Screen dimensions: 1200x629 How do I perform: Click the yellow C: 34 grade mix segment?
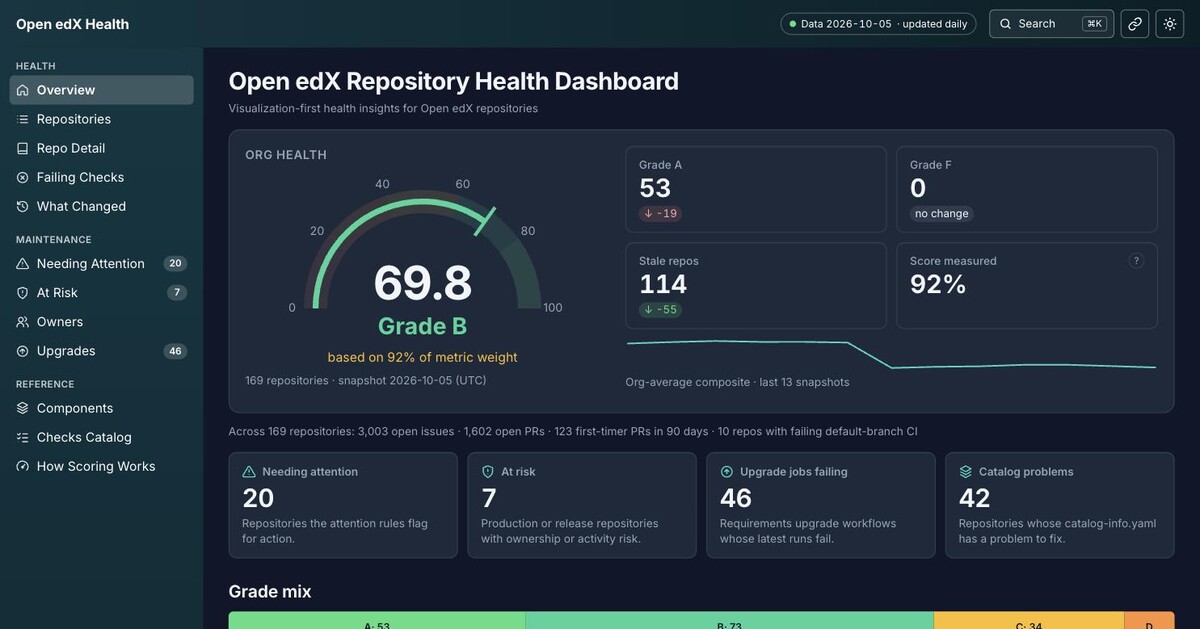pyautogui.click(x=1029, y=621)
